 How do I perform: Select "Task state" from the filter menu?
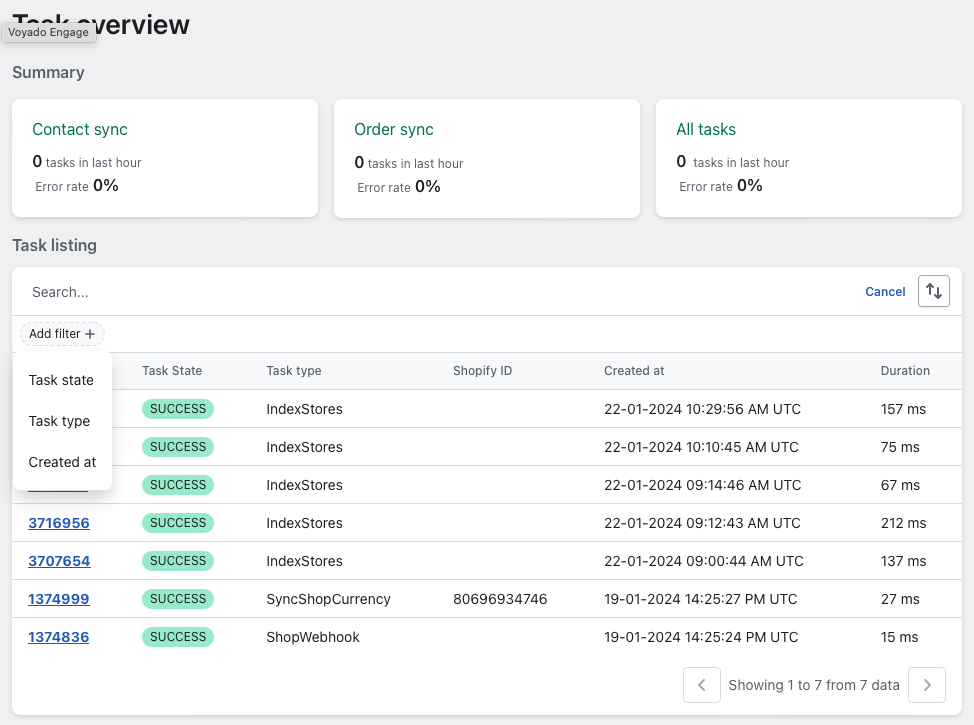tap(61, 380)
